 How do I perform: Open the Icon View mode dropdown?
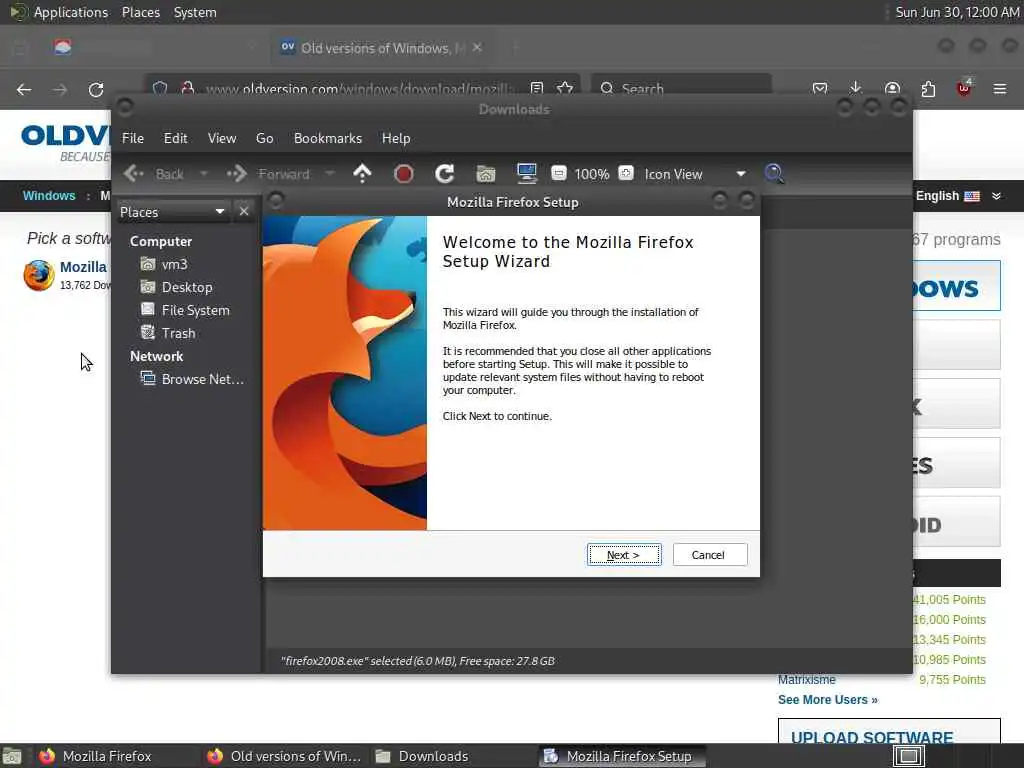point(695,174)
